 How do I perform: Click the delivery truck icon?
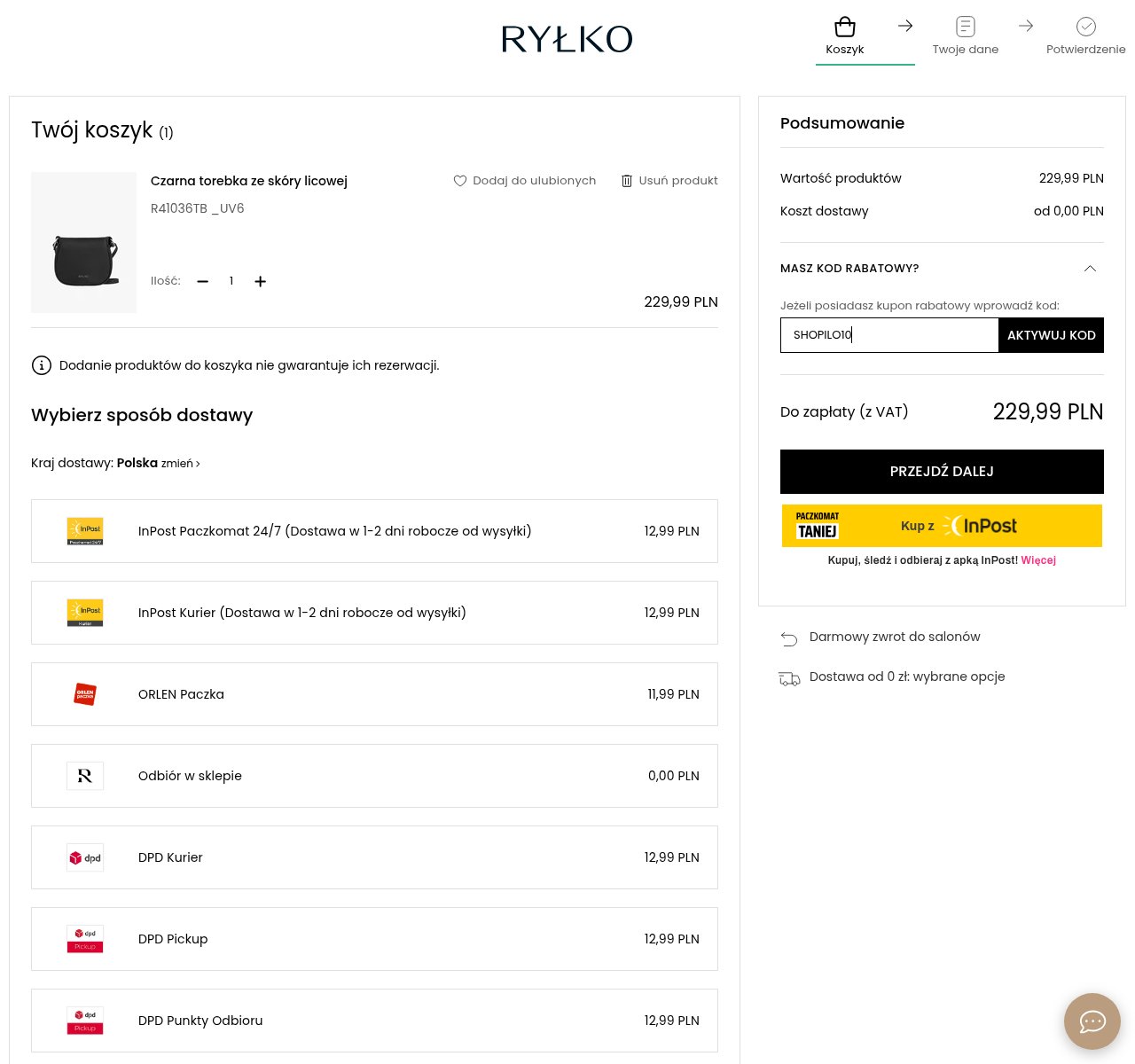pyautogui.click(x=789, y=677)
